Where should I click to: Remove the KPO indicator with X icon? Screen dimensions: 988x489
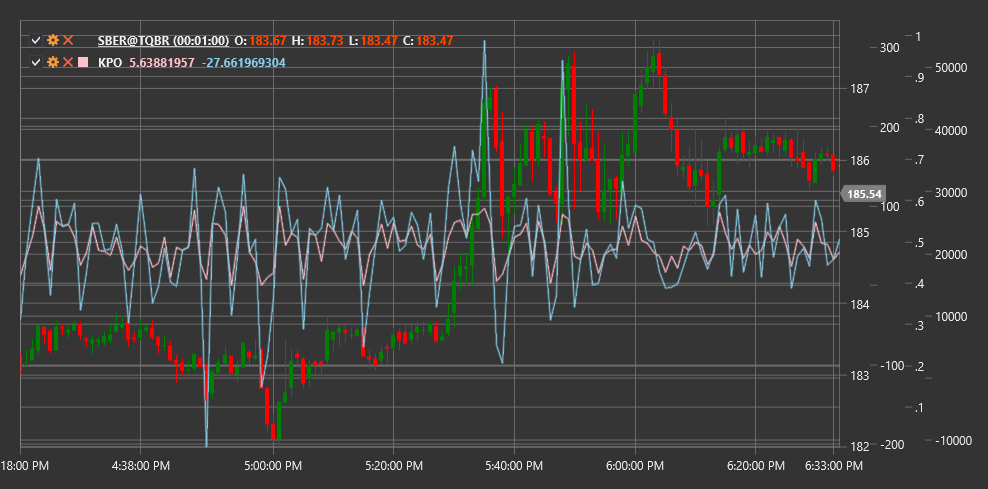68,62
